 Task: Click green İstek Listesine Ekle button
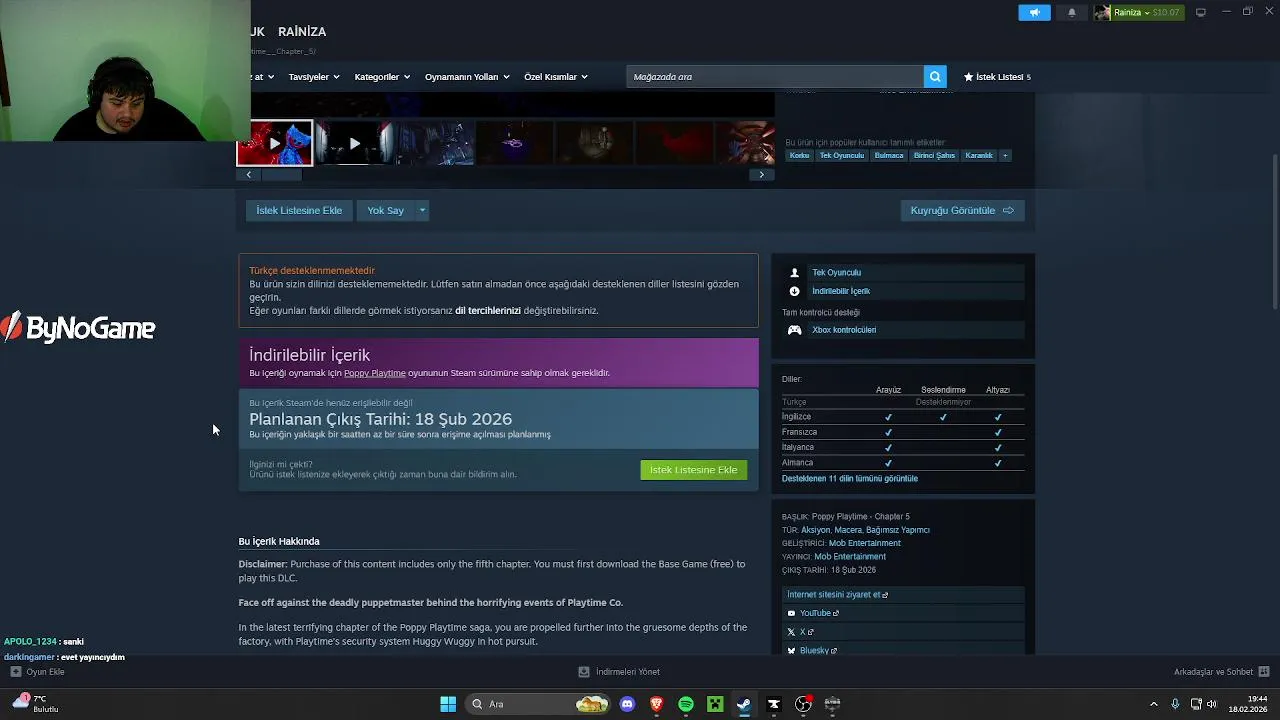(x=693, y=470)
